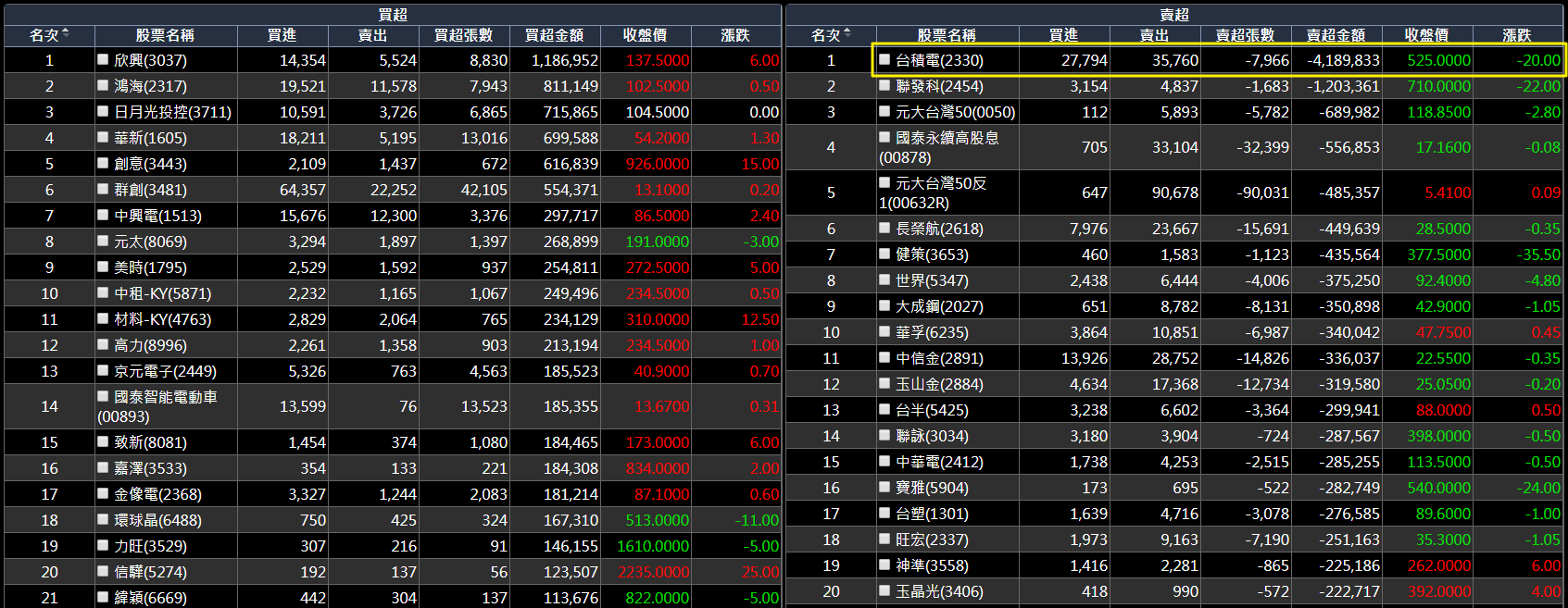Open stock 聯詠(3034)
Viewport: 1568px width, 608px height.
point(932,436)
